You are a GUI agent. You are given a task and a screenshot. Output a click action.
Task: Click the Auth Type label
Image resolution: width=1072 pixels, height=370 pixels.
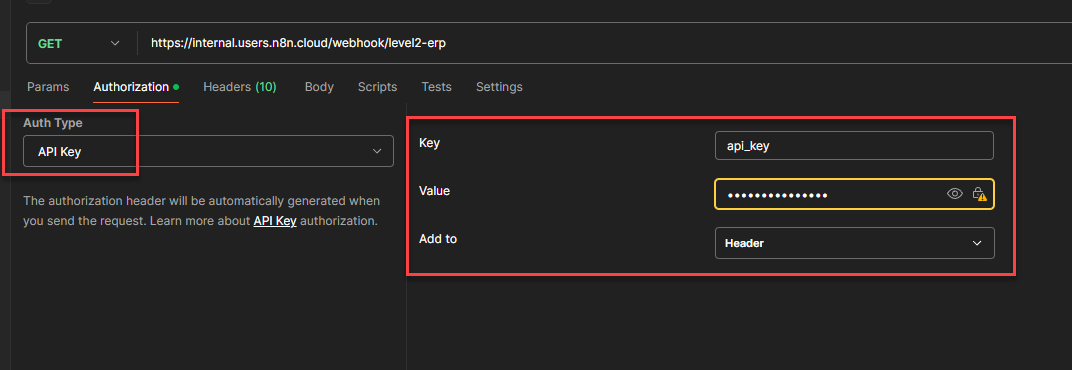pos(53,123)
